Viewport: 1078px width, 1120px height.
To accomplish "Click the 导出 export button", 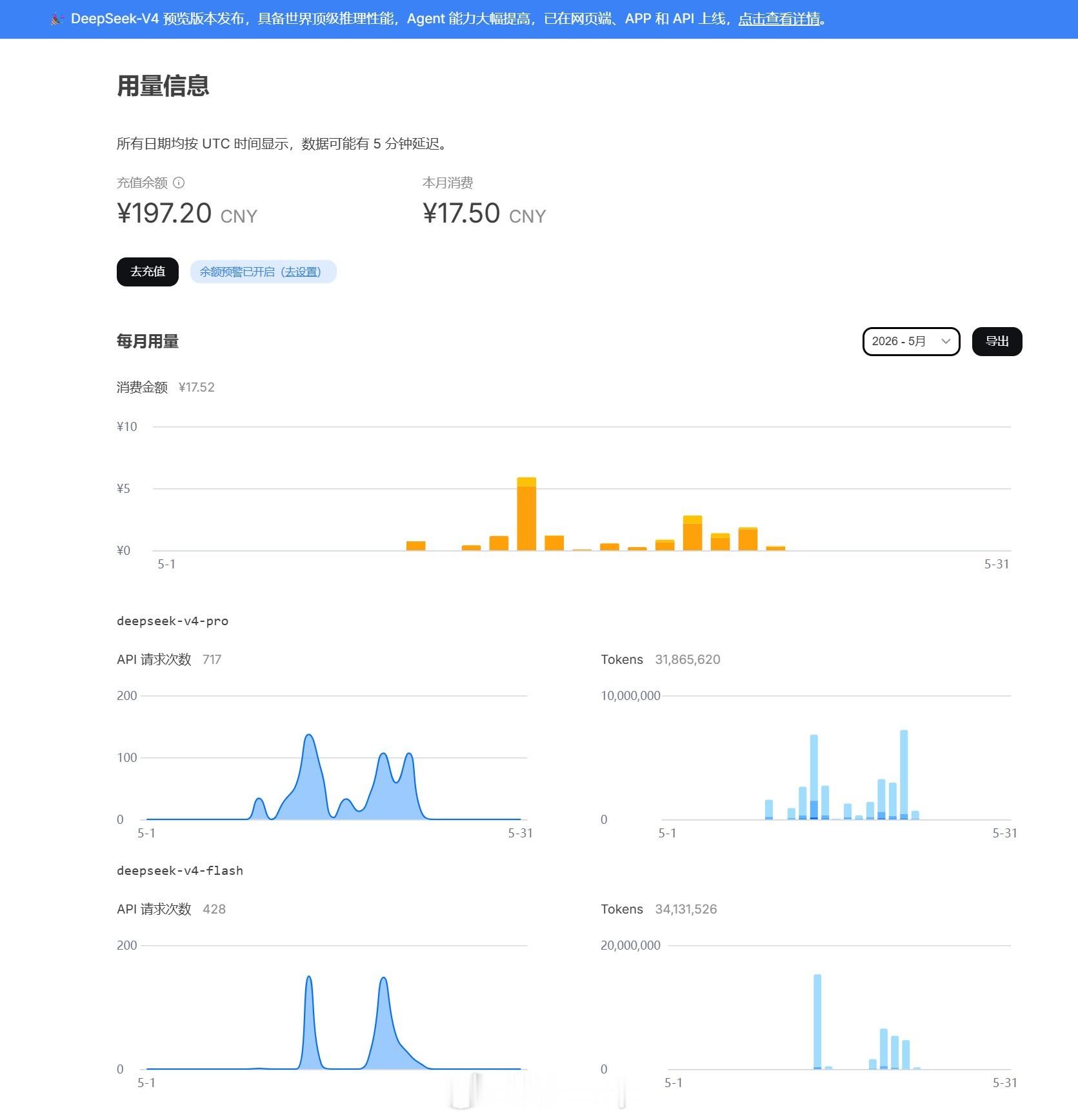I will pos(997,341).
